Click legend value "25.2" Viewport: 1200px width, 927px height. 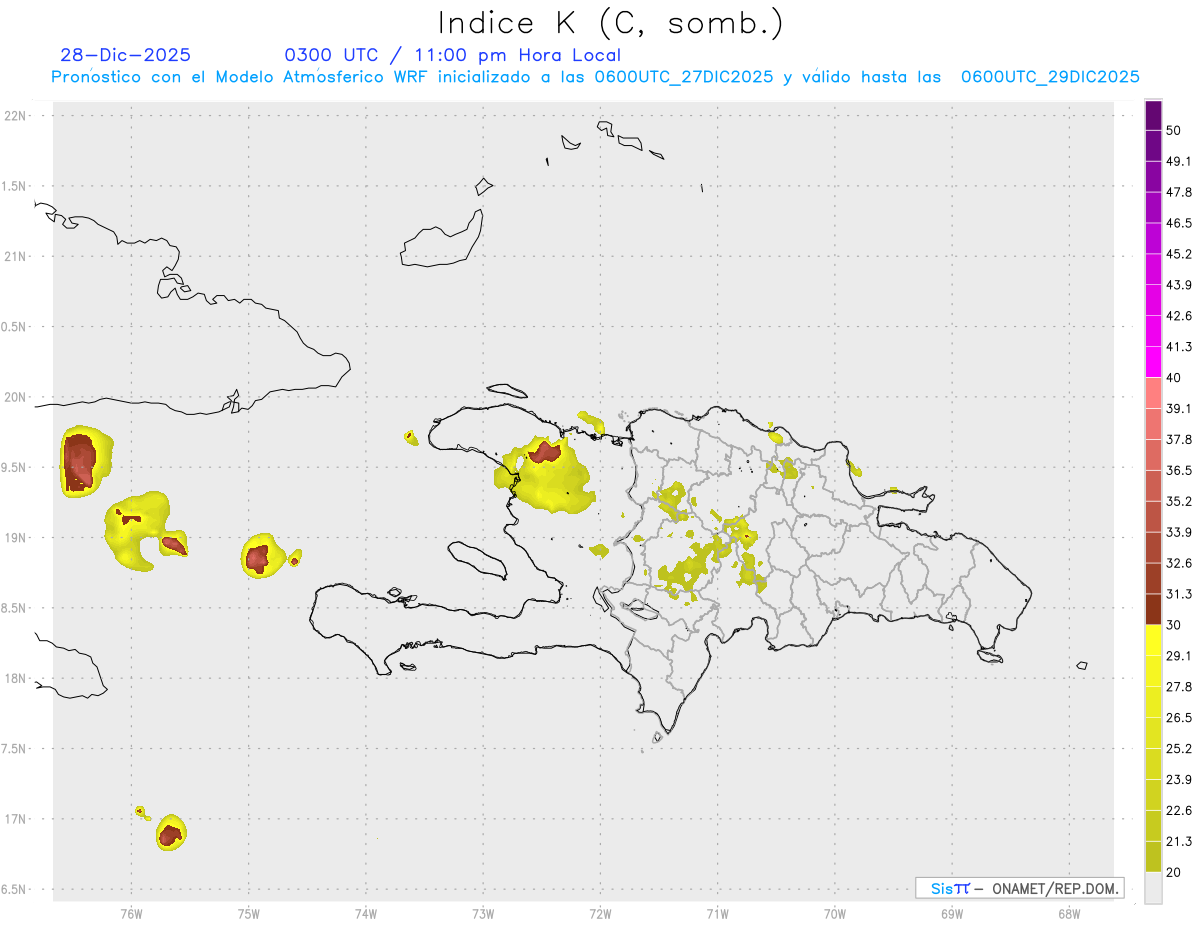1178,749
